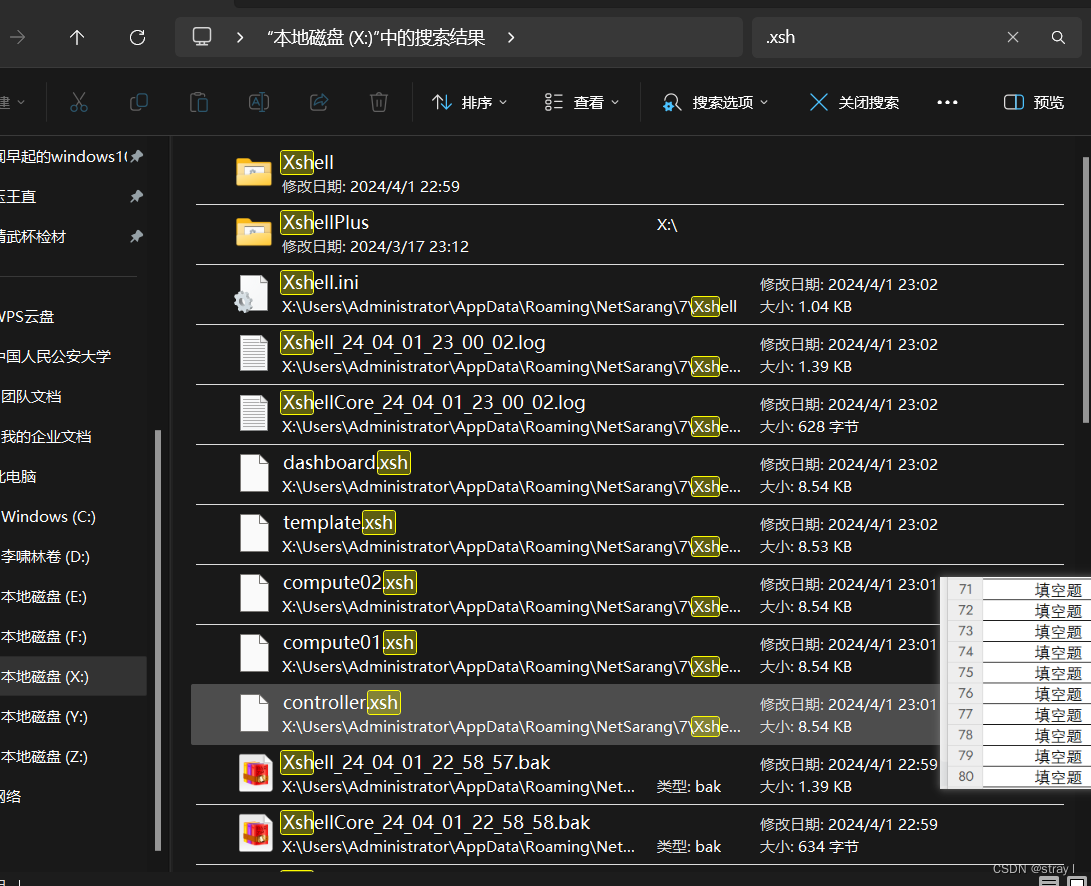Select the compute02.xsh file
This screenshot has height=886, width=1091.
[x=567, y=594]
